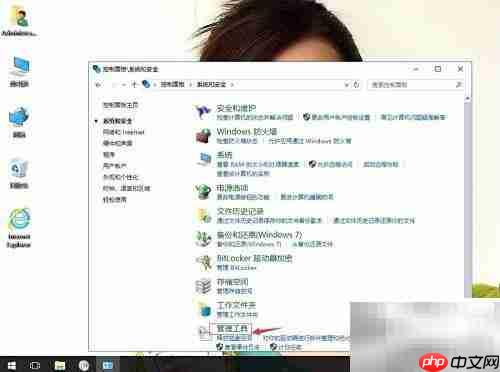Open the Internet Explorer desktop icon
The image size is (500, 372).
tap(19, 228)
